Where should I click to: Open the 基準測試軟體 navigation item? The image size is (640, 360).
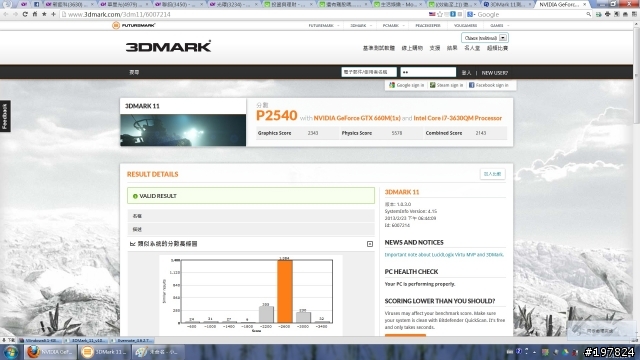click(379, 48)
